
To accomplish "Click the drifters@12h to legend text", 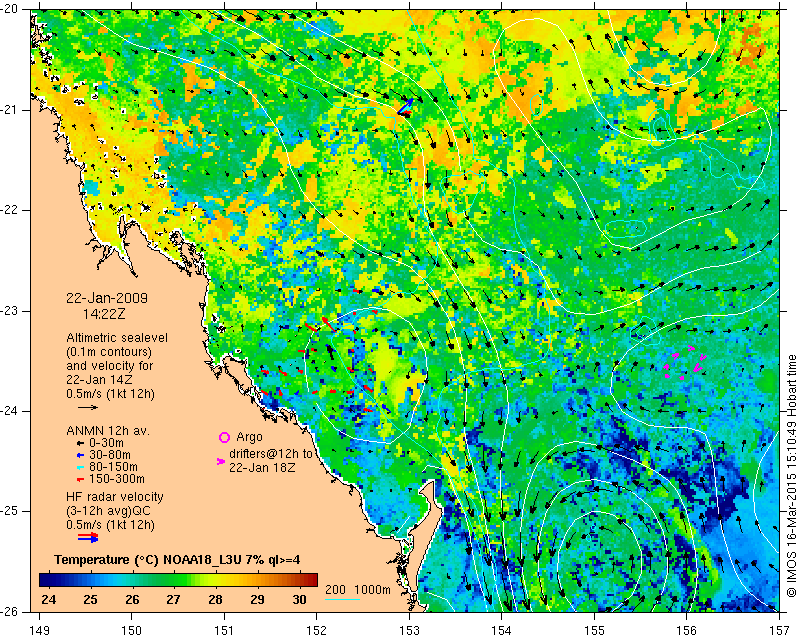I will (270, 454).
